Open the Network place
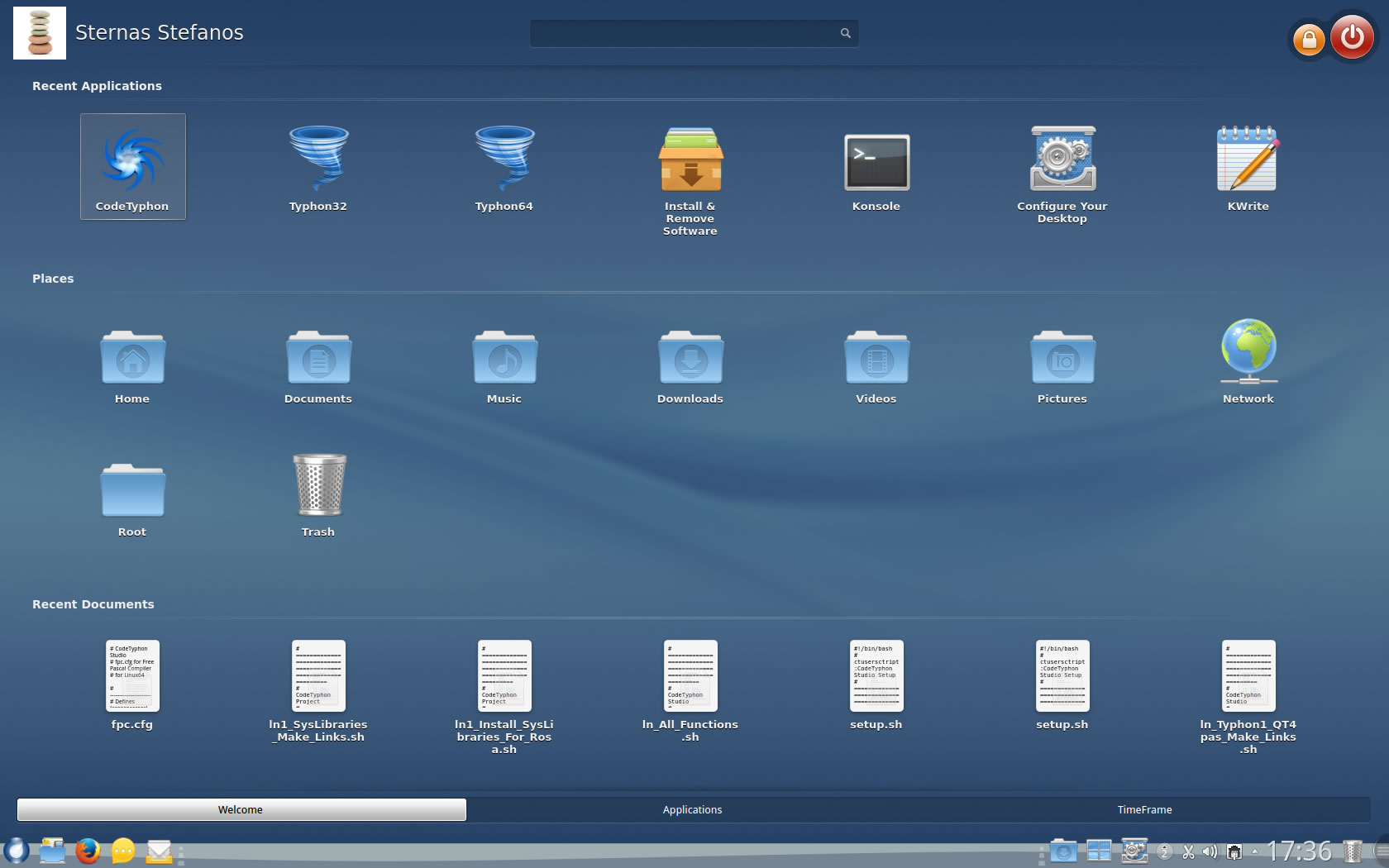Viewport: 1389px width, 868px height. pos(1248,361)
